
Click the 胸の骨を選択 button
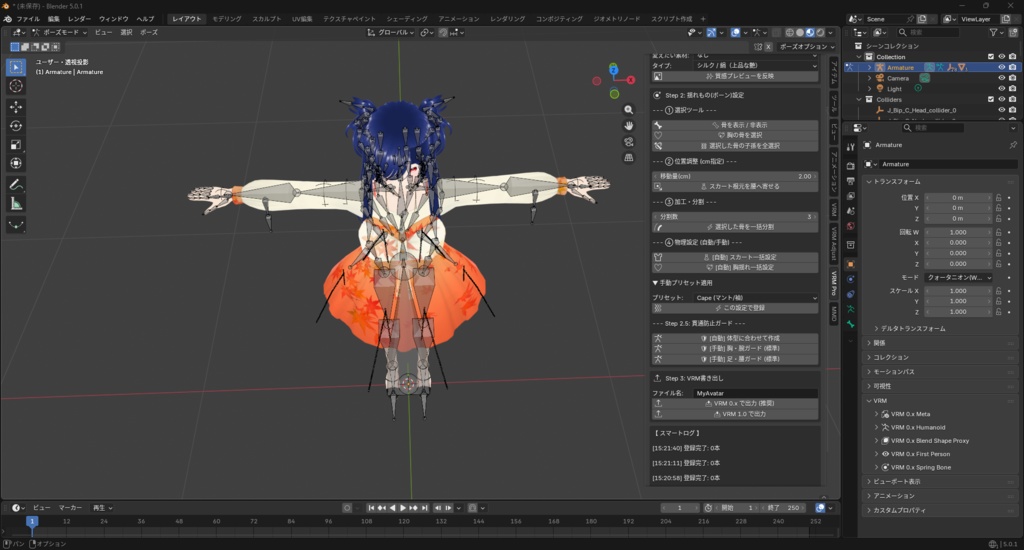pyautogui.click(x=735, y=135)
